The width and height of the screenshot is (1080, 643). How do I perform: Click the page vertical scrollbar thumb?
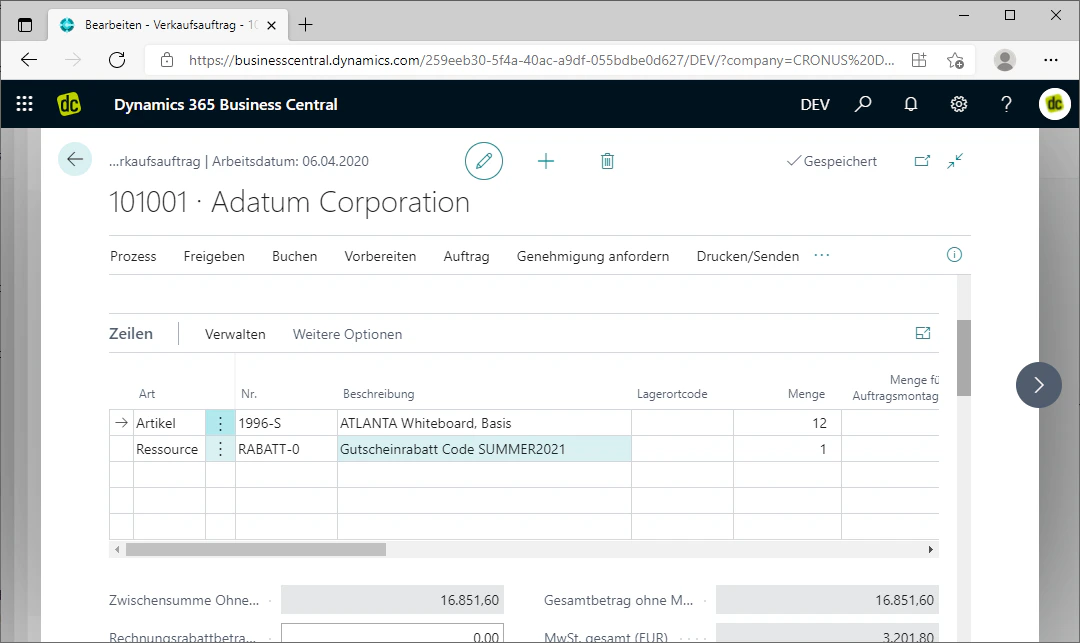(964, 358)
